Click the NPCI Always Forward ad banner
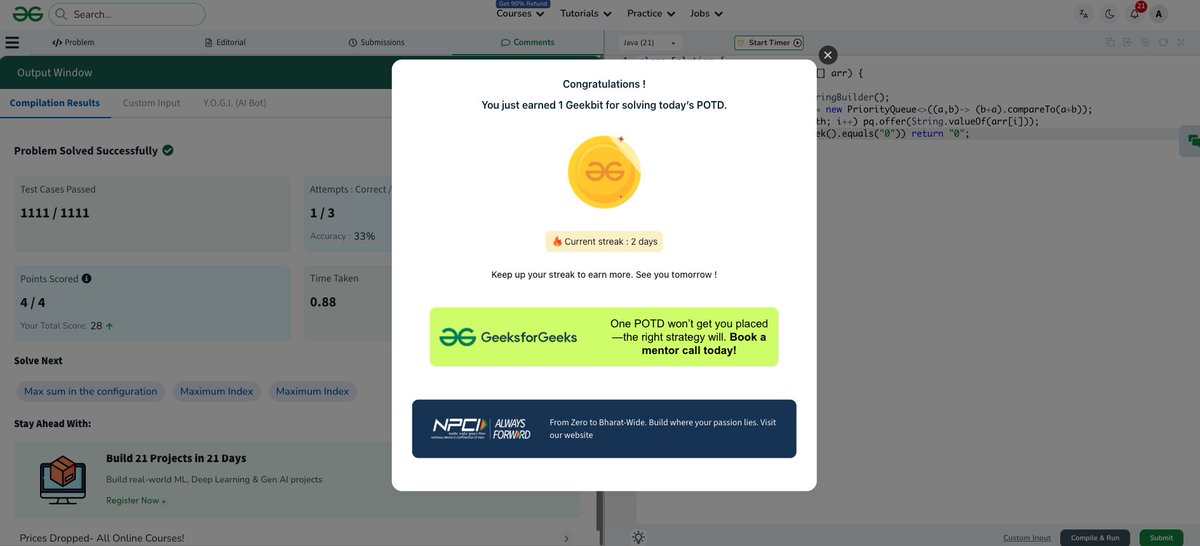 (x=604, y=429)
